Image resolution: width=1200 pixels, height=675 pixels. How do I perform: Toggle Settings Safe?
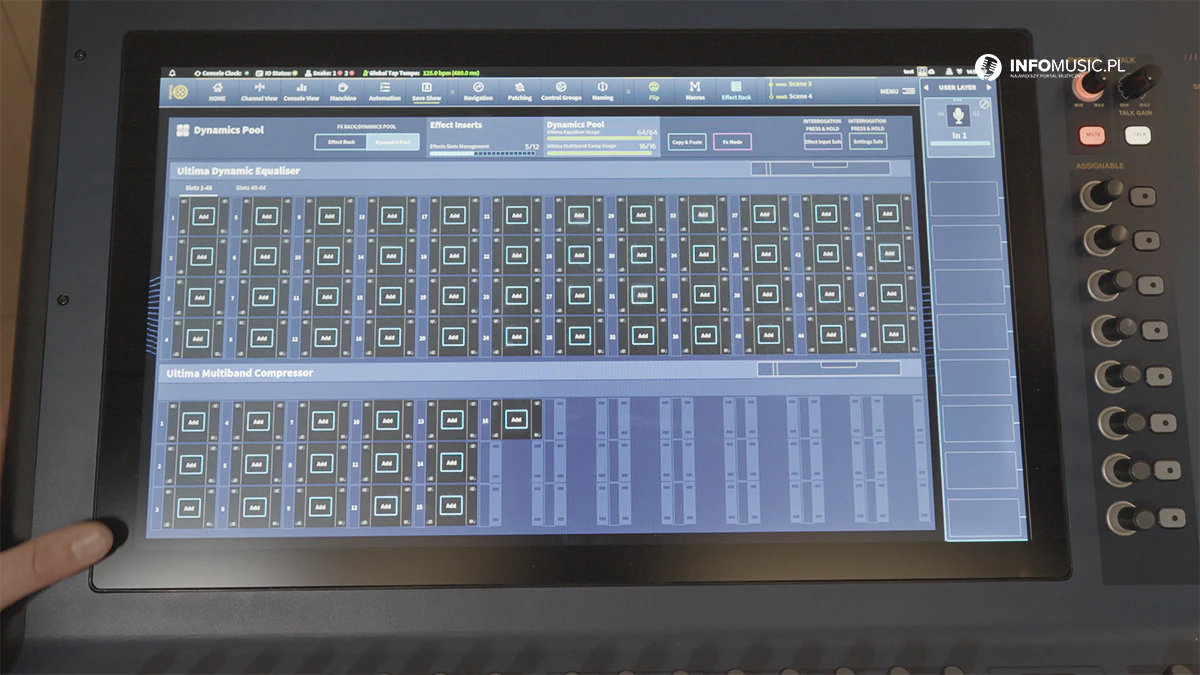tap(867, 142)
